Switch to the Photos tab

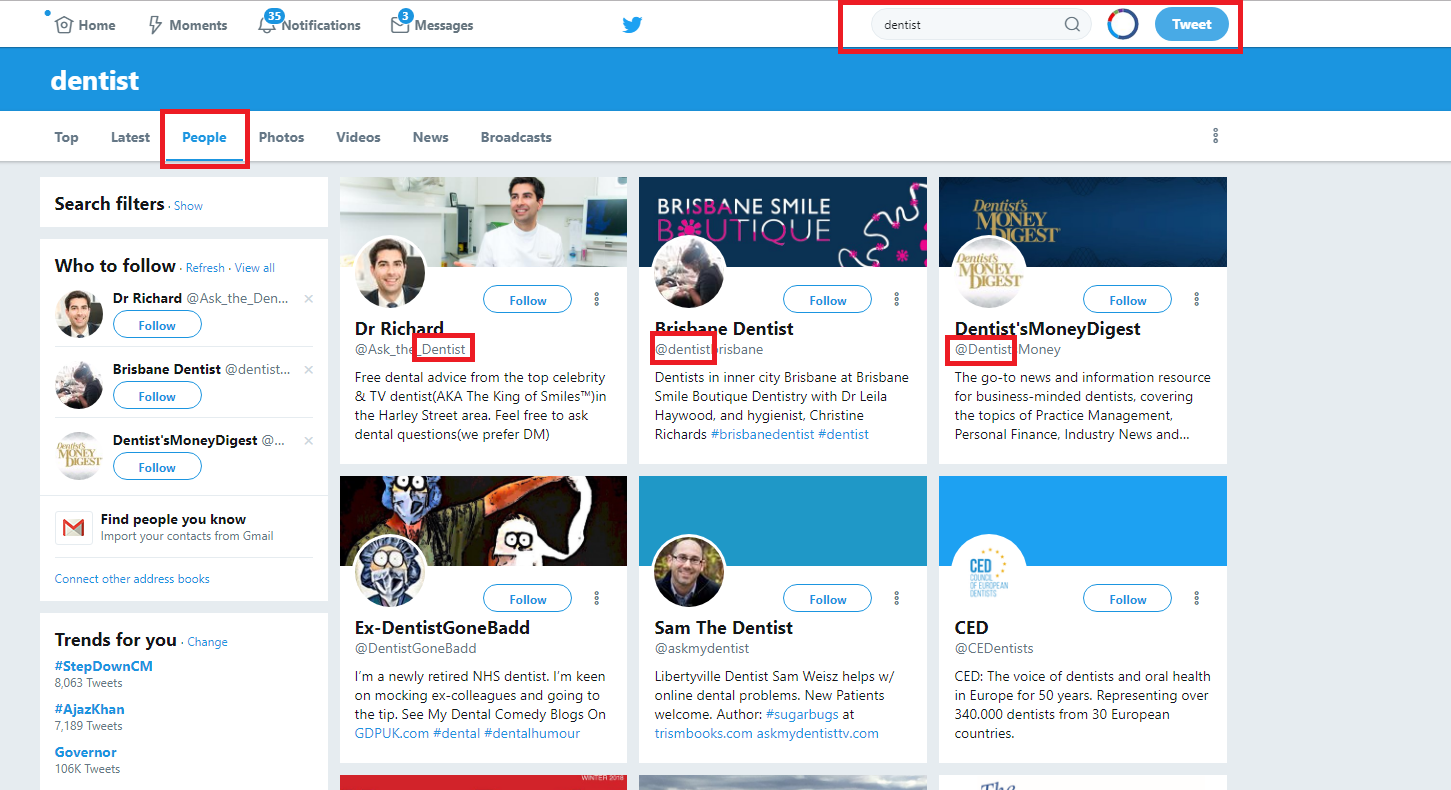tap(281, 137)
